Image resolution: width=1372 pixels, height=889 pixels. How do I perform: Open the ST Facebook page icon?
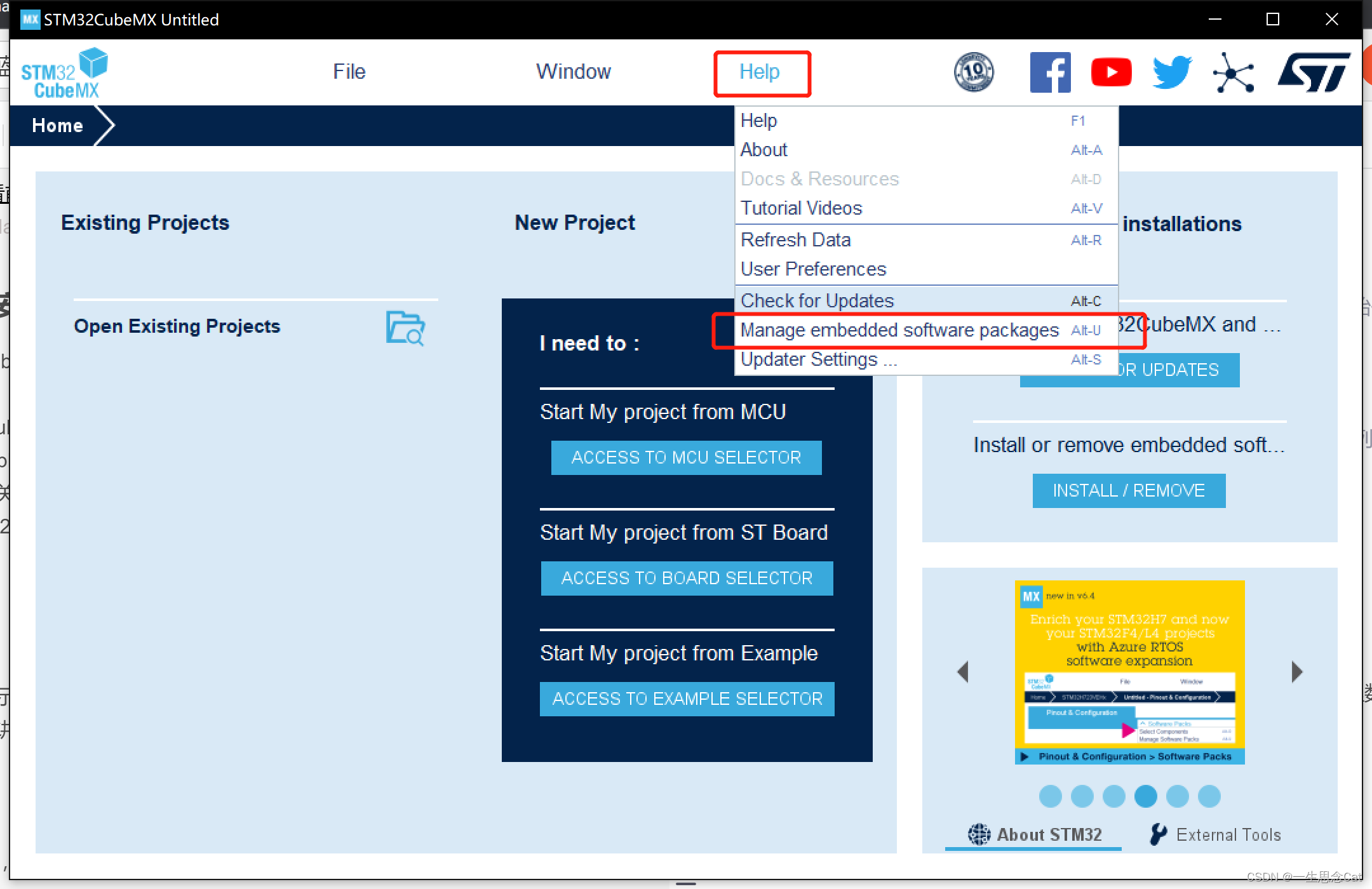1051,72
